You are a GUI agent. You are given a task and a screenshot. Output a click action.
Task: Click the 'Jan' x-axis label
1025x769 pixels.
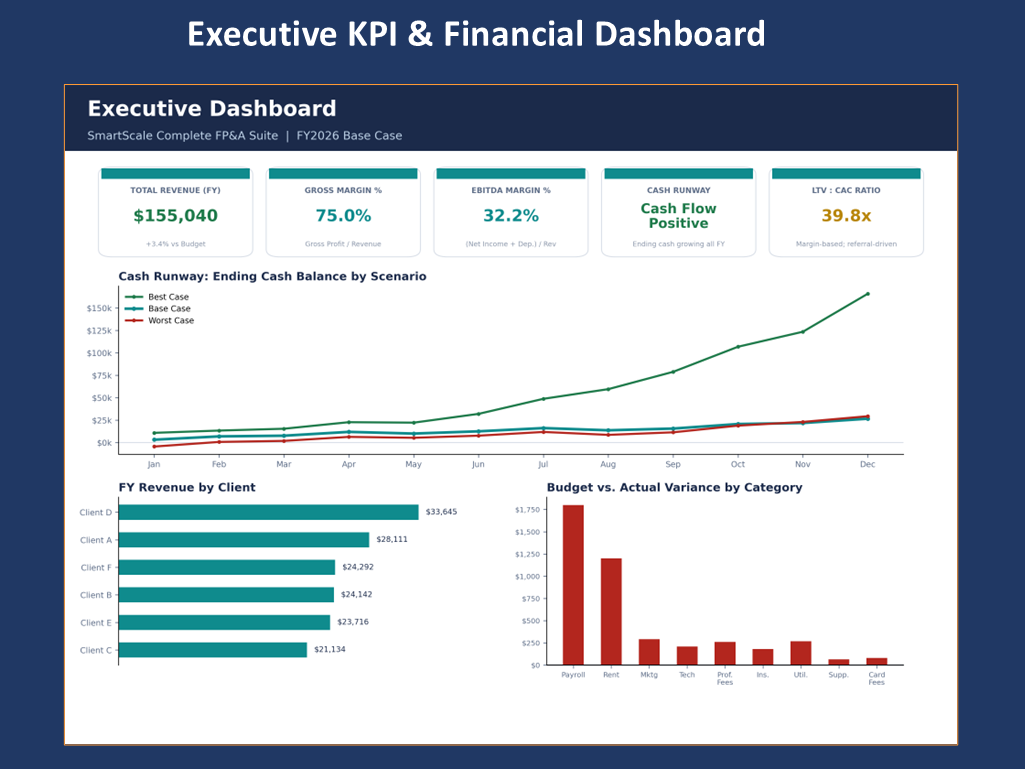[x=154, y=464]
